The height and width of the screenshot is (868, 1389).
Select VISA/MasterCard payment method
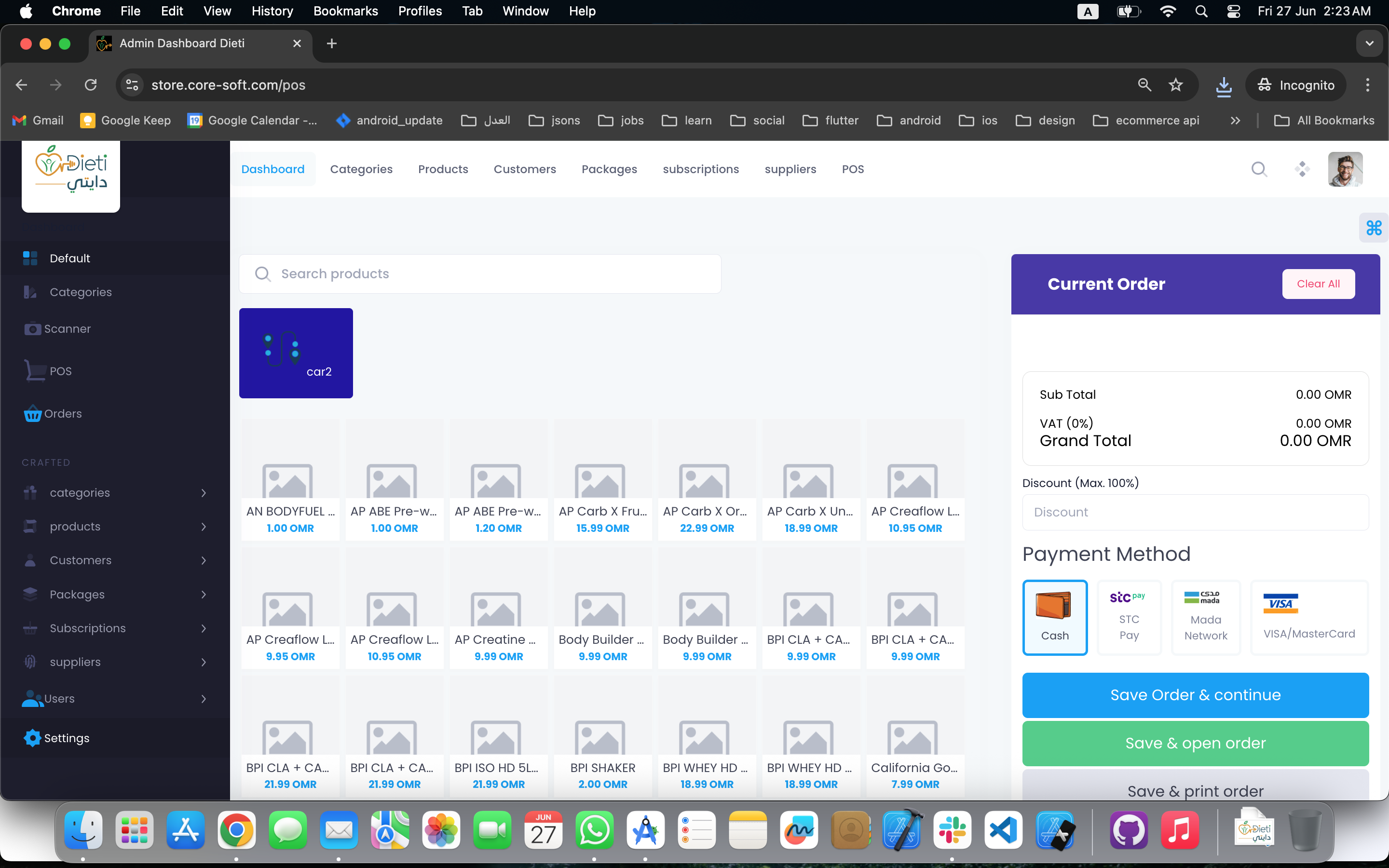coord(1309,617)
